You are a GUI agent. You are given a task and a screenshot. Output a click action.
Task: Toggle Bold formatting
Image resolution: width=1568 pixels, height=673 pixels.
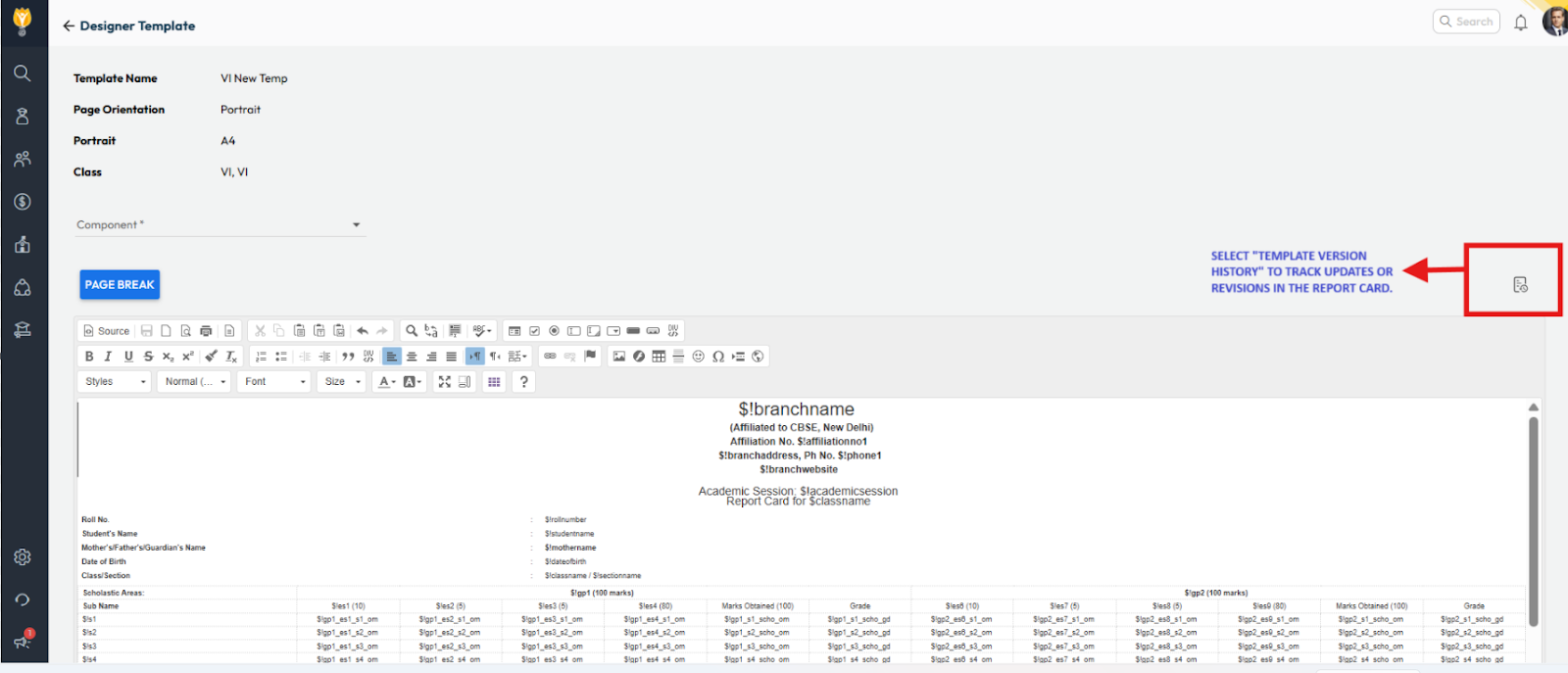(89, 357)
